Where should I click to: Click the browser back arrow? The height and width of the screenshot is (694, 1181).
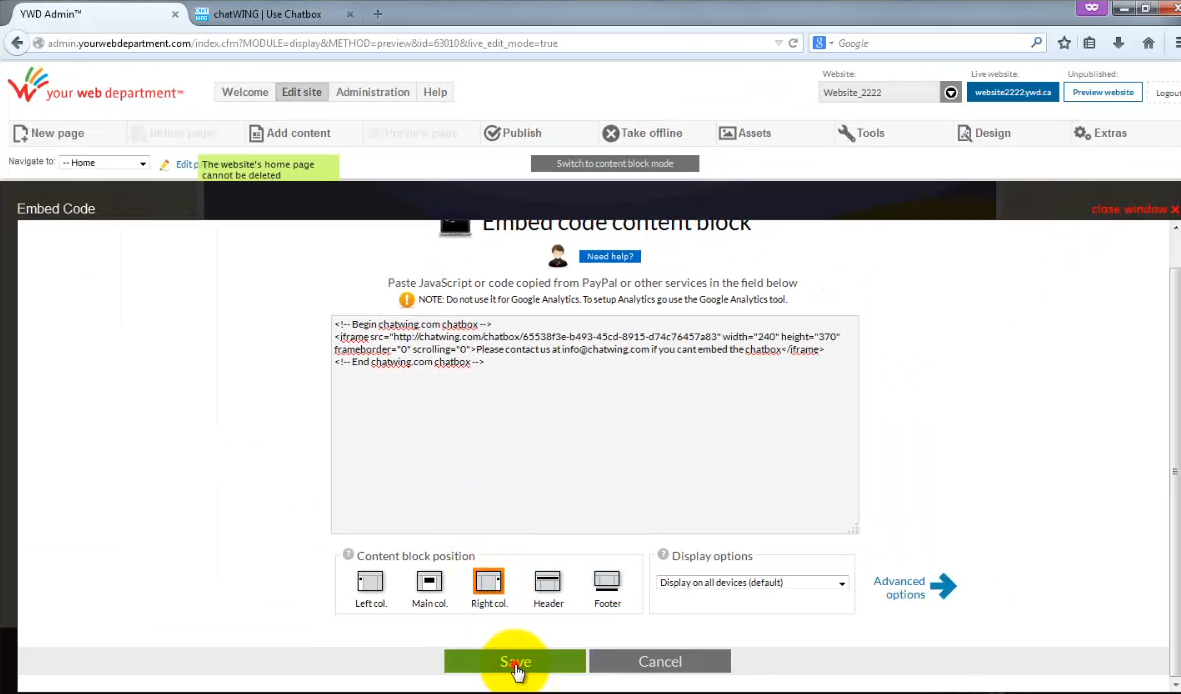click(x=17, y=43)
